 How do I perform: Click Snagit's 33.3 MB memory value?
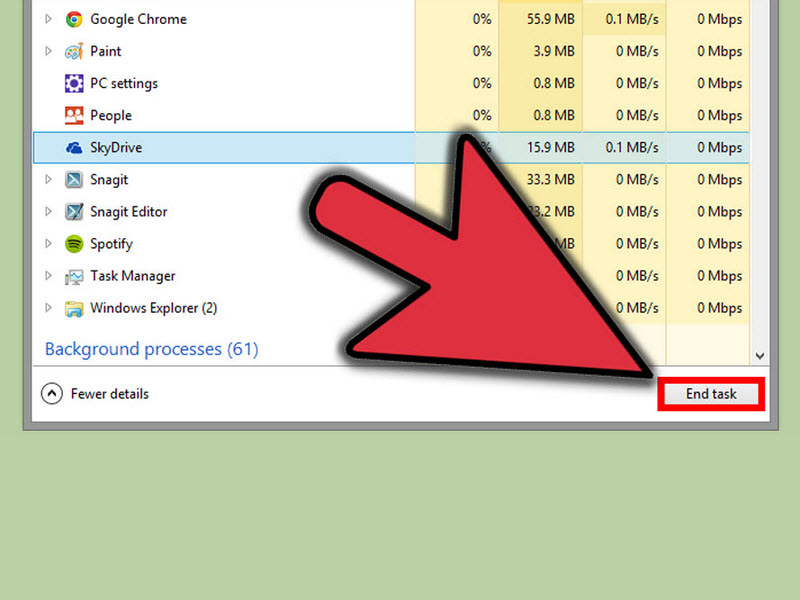(x=551, y=180)
